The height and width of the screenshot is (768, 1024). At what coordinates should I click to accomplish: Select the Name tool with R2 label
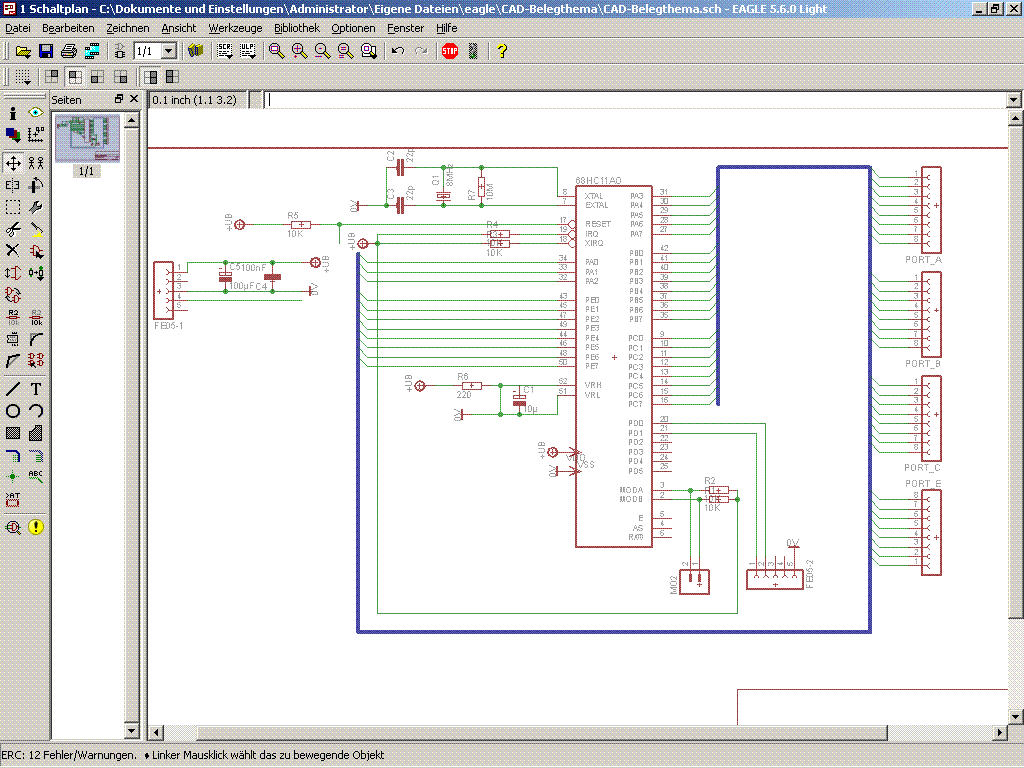[x=13, y=317]
